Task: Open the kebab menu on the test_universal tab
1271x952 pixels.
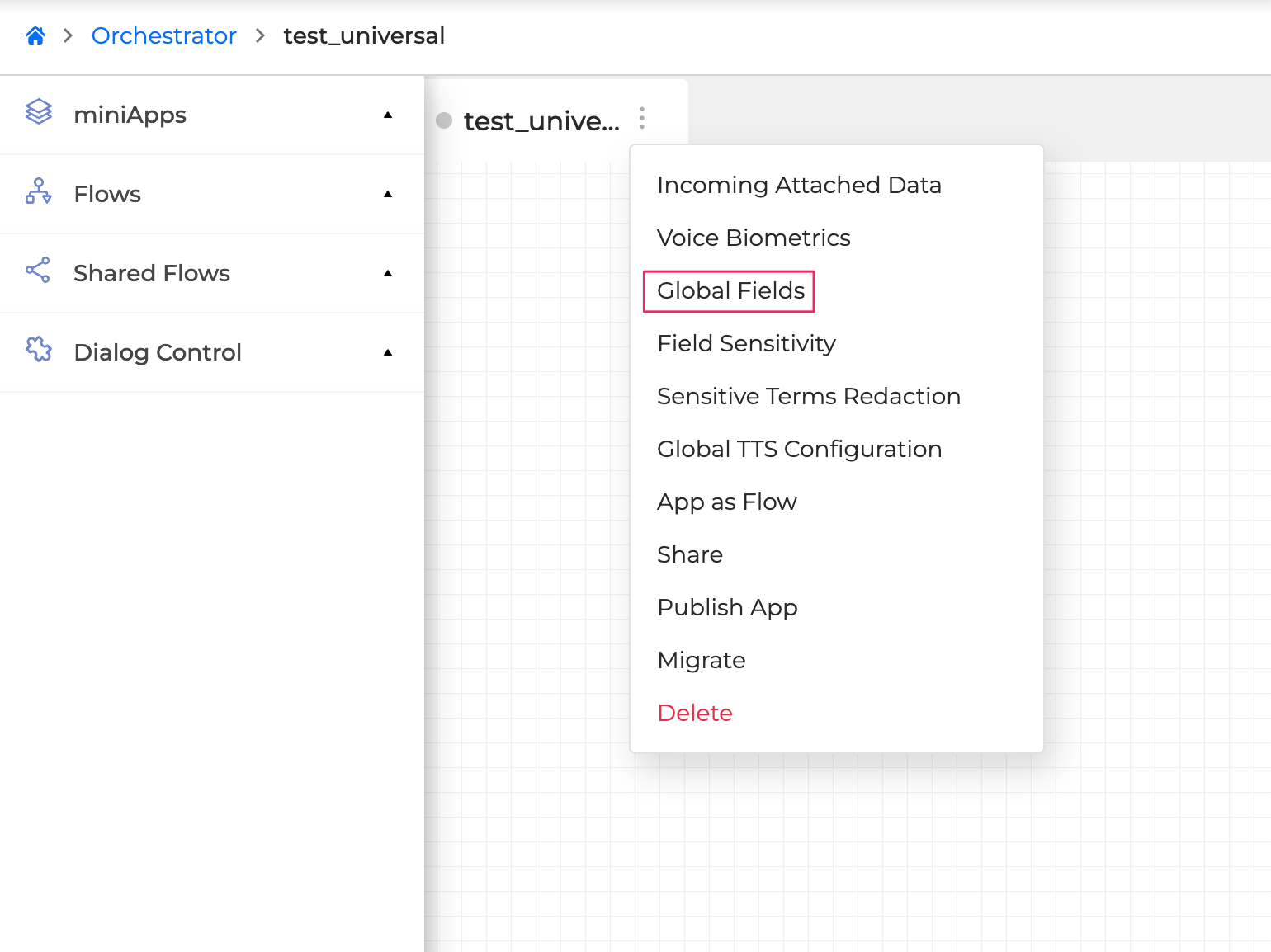Action: 642,119
